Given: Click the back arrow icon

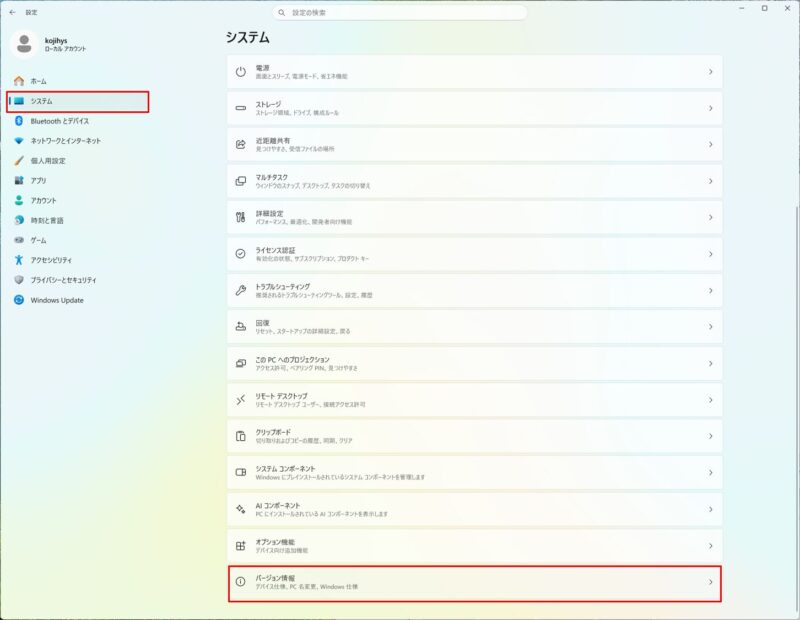Looking at the screenshot, I should pos(12,12).
